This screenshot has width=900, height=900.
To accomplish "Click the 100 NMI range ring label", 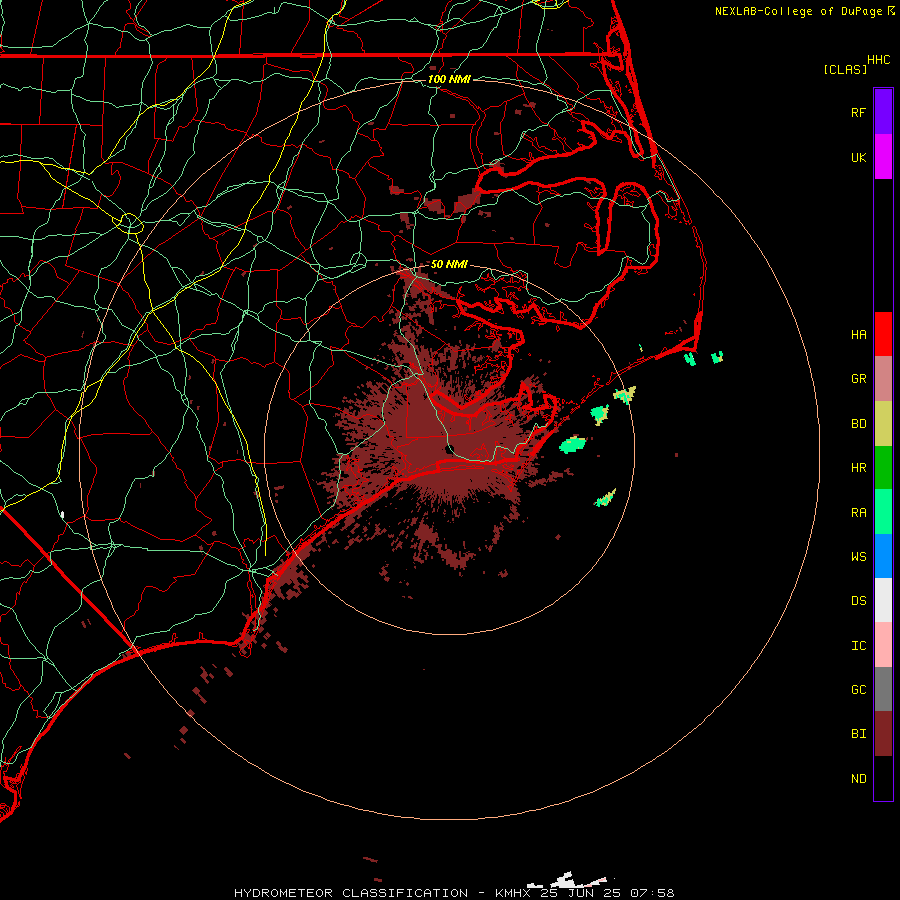I will pyautogui.click(x=449, y=79).
